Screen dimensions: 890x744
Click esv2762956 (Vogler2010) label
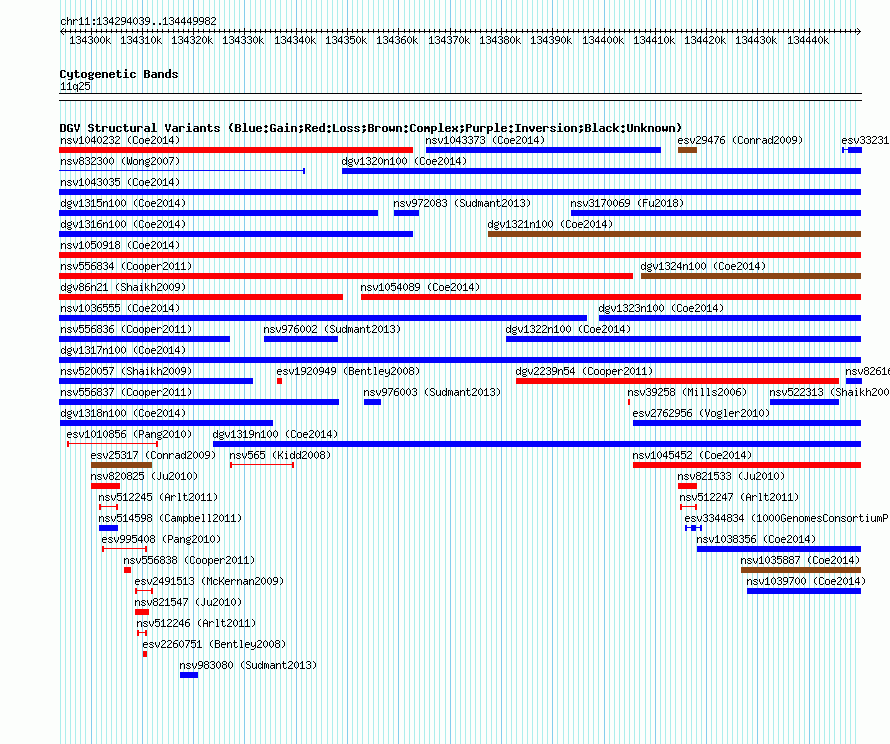(x=701, y=413)
